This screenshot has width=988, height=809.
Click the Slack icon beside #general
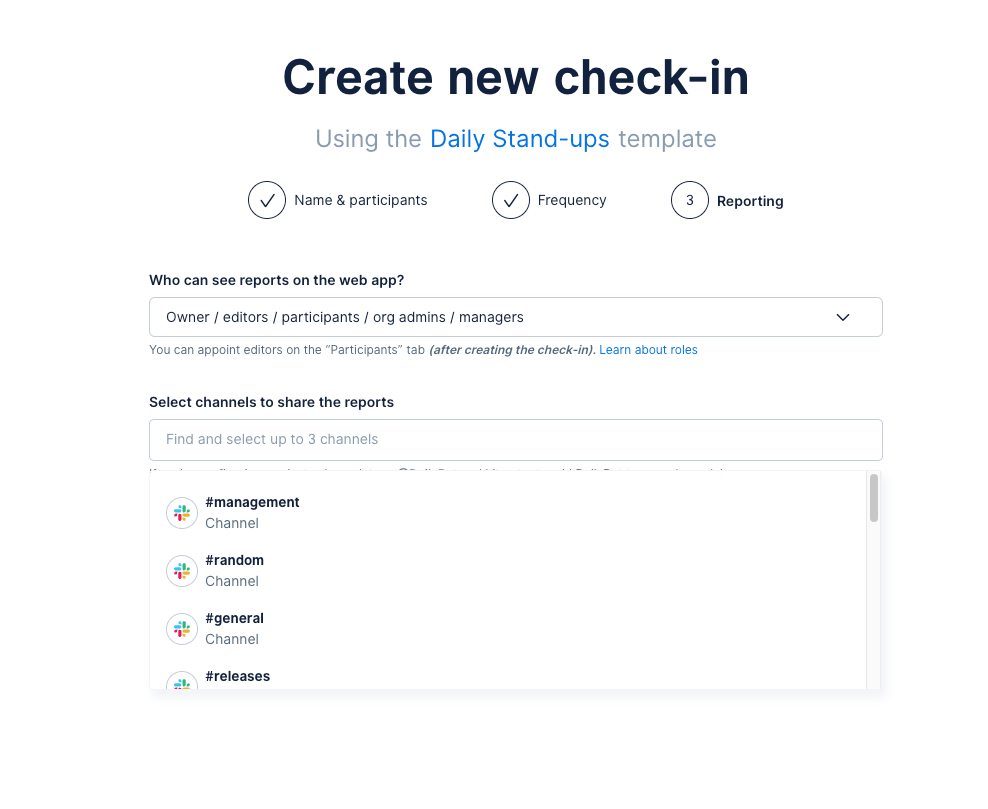(181, 628)
